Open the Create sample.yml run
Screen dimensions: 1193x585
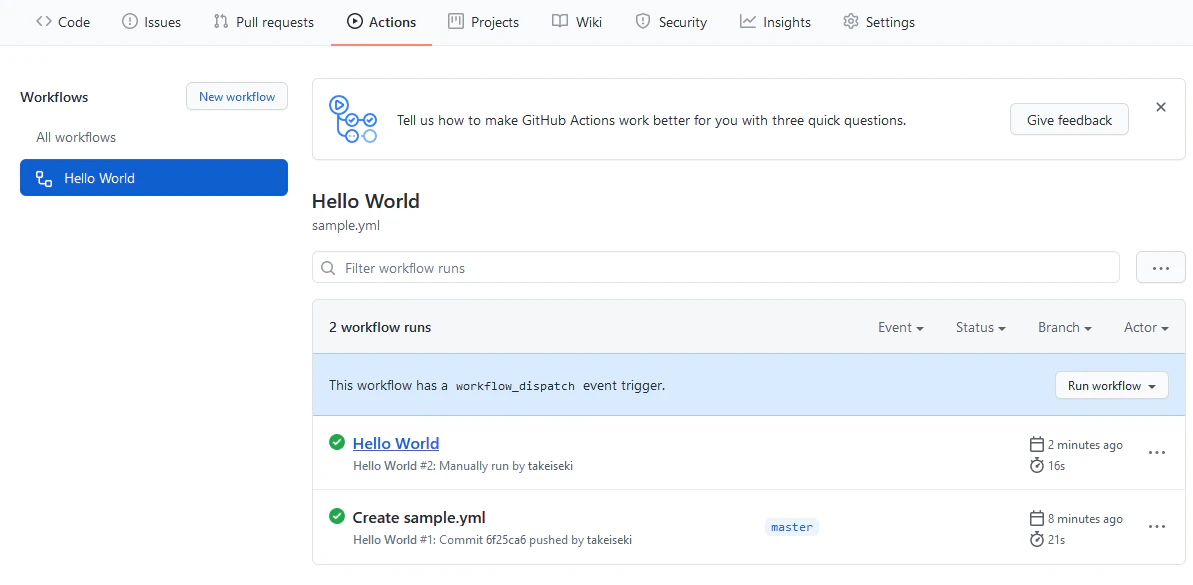(419, 518)
